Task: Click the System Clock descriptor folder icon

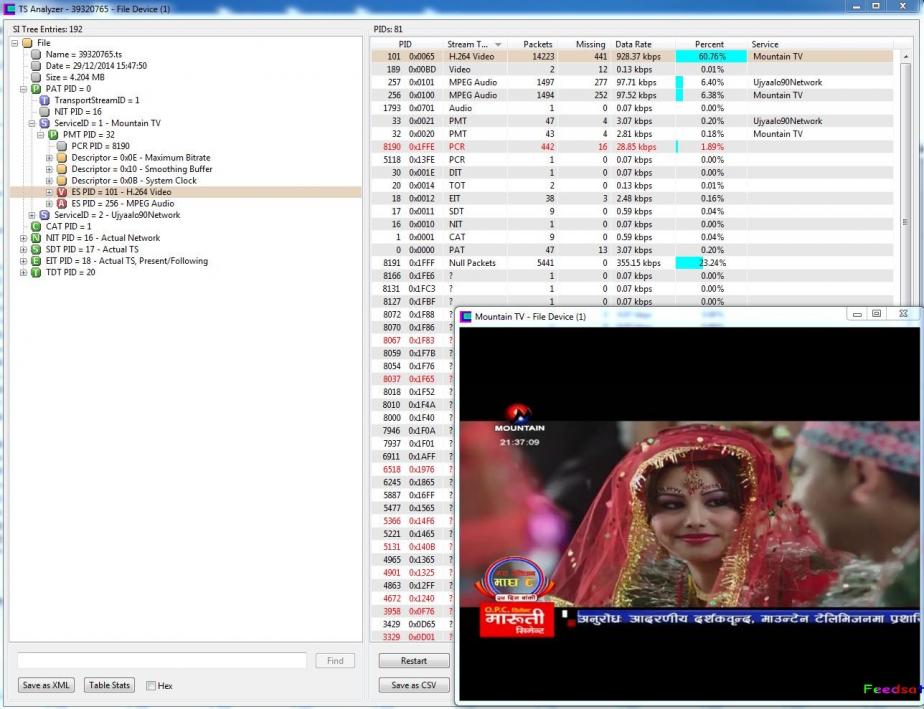Action: click(x=62, y=181)
